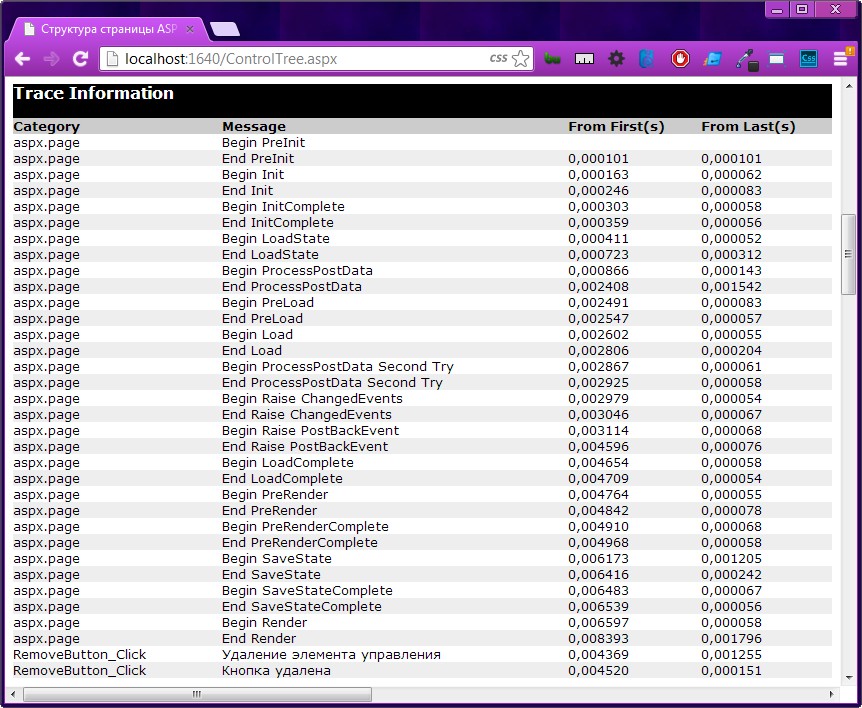Click the 'Удаление элемента управления' message
Screen dimensions: 862x708
click(331, 655)
